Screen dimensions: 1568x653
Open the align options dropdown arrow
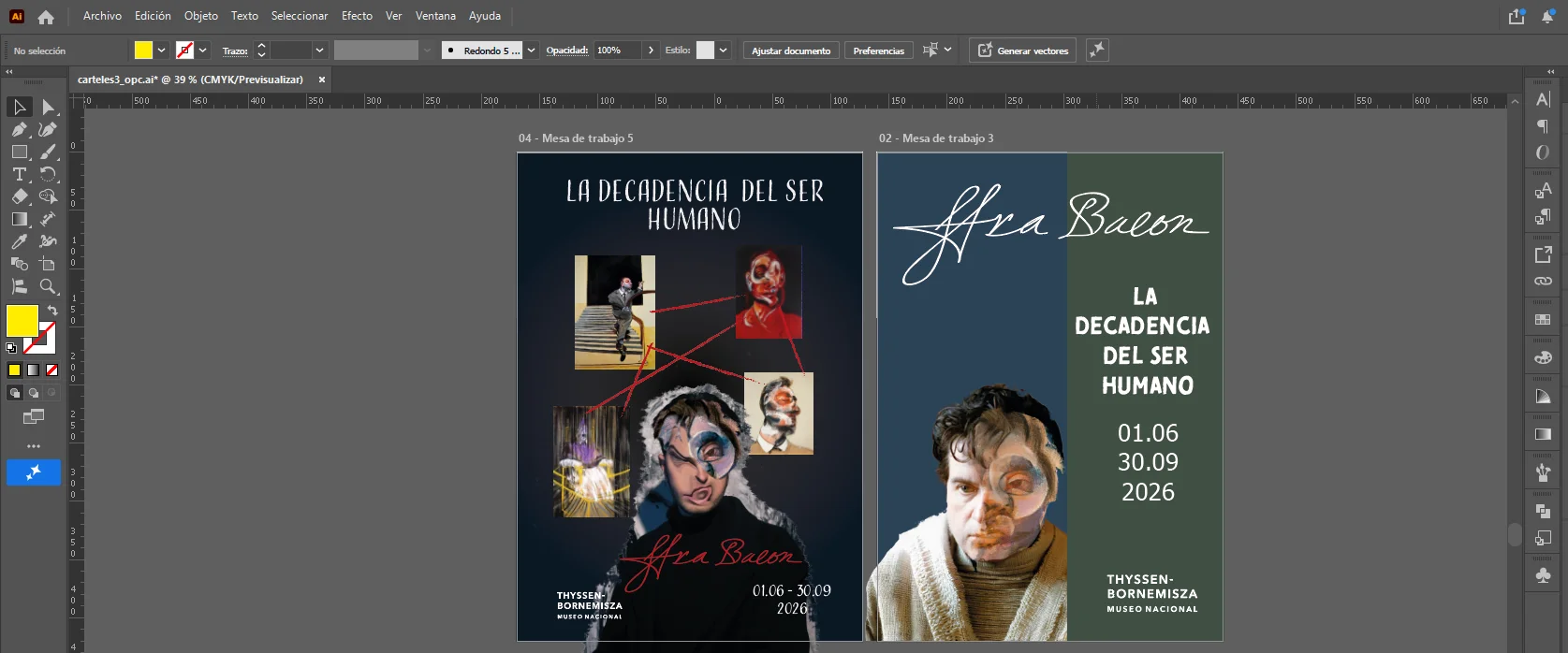(947, 50)
